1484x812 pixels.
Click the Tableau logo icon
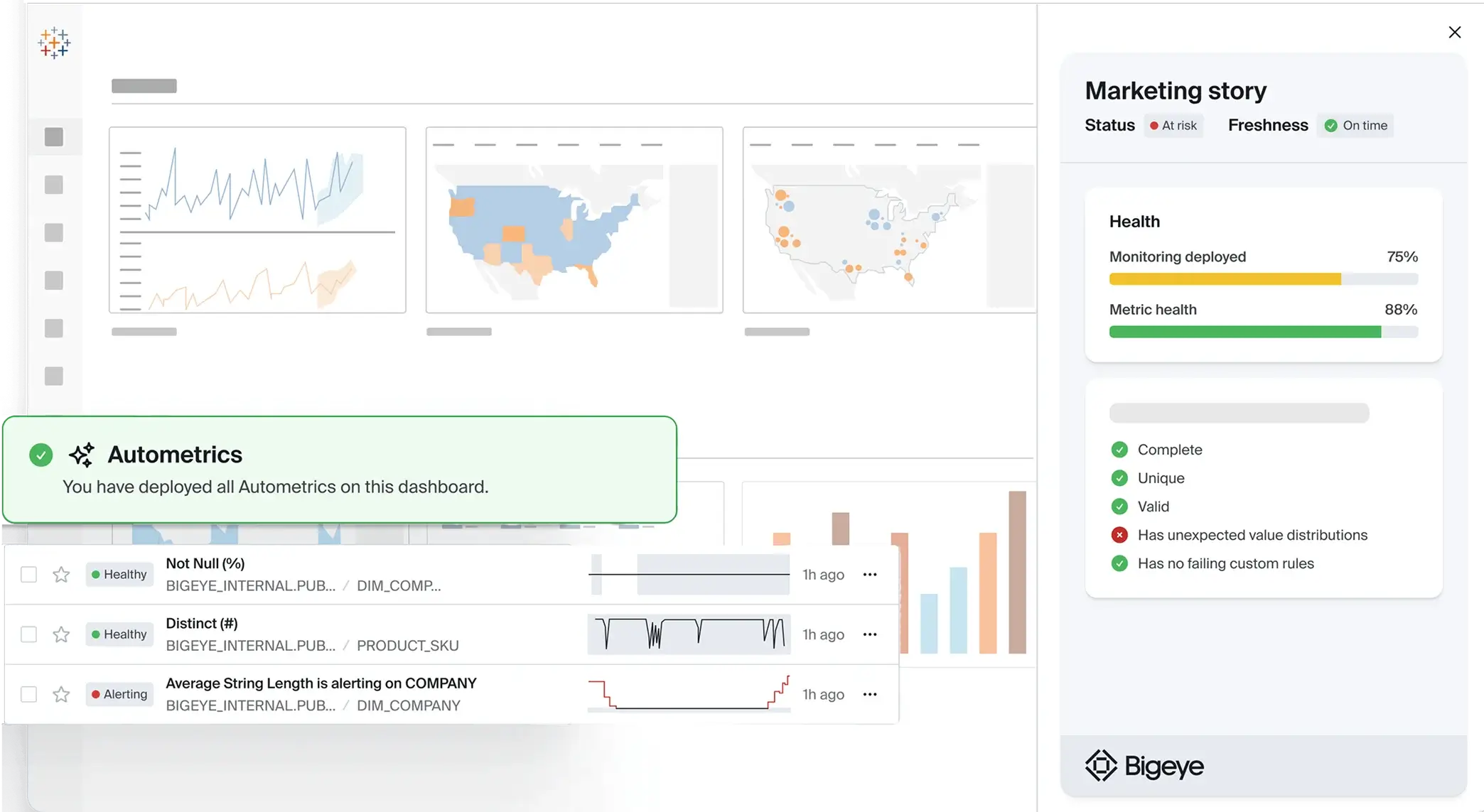54,43
